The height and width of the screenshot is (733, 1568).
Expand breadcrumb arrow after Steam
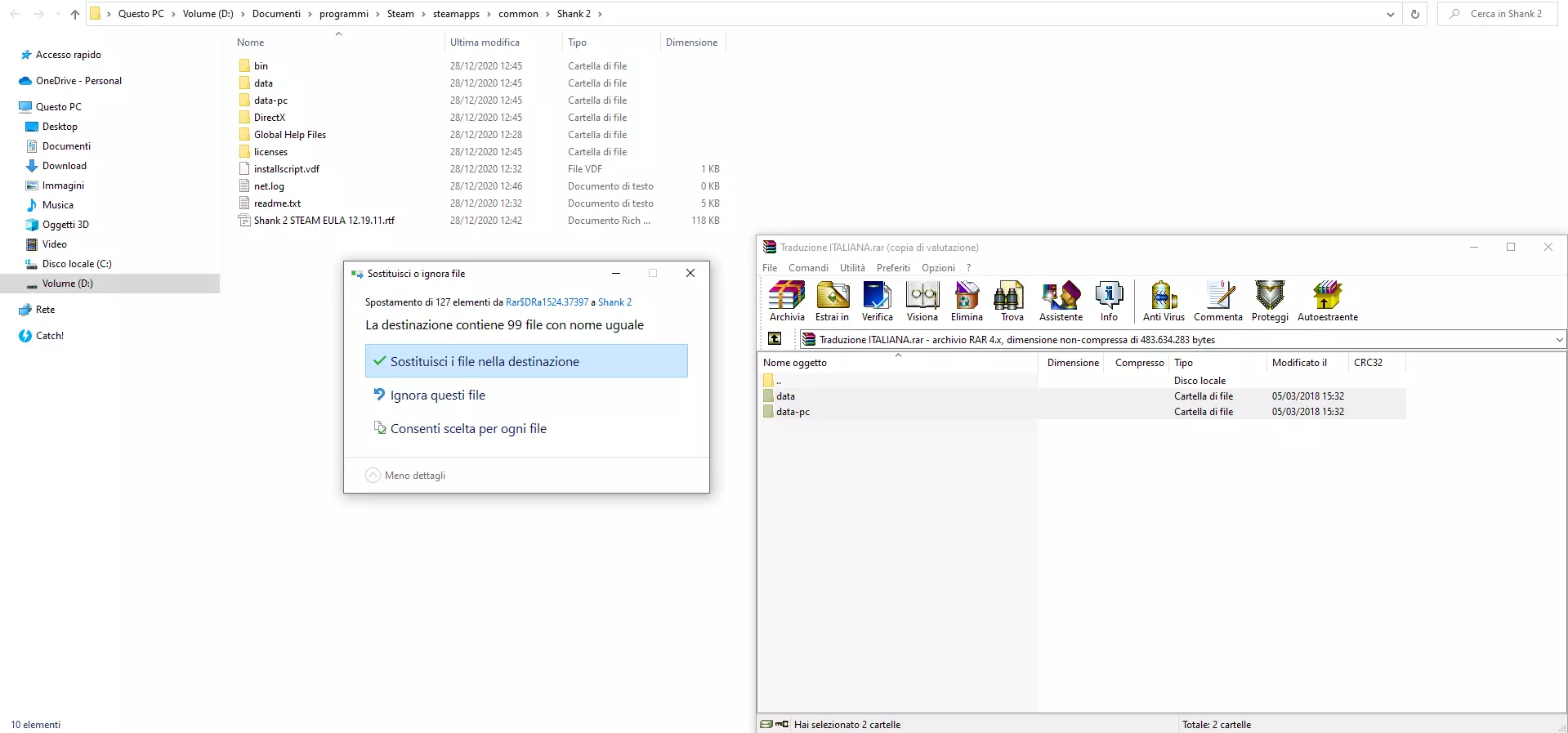[x=423, y=14]
